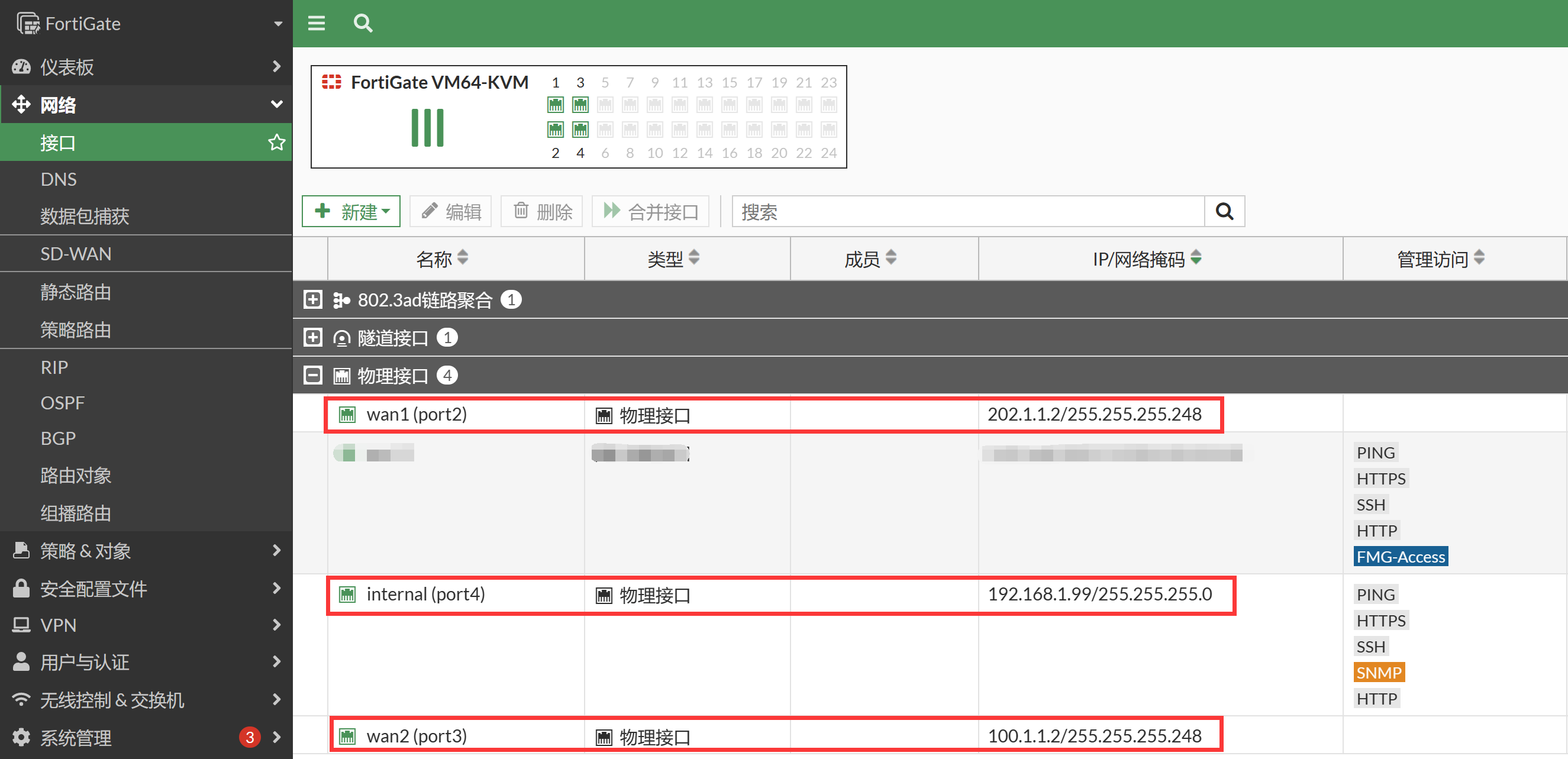Viewport: 1568px width, 759px height.
Task: Expand the 802.3ad链路聚合 group
Action: [x=313, y=299]
